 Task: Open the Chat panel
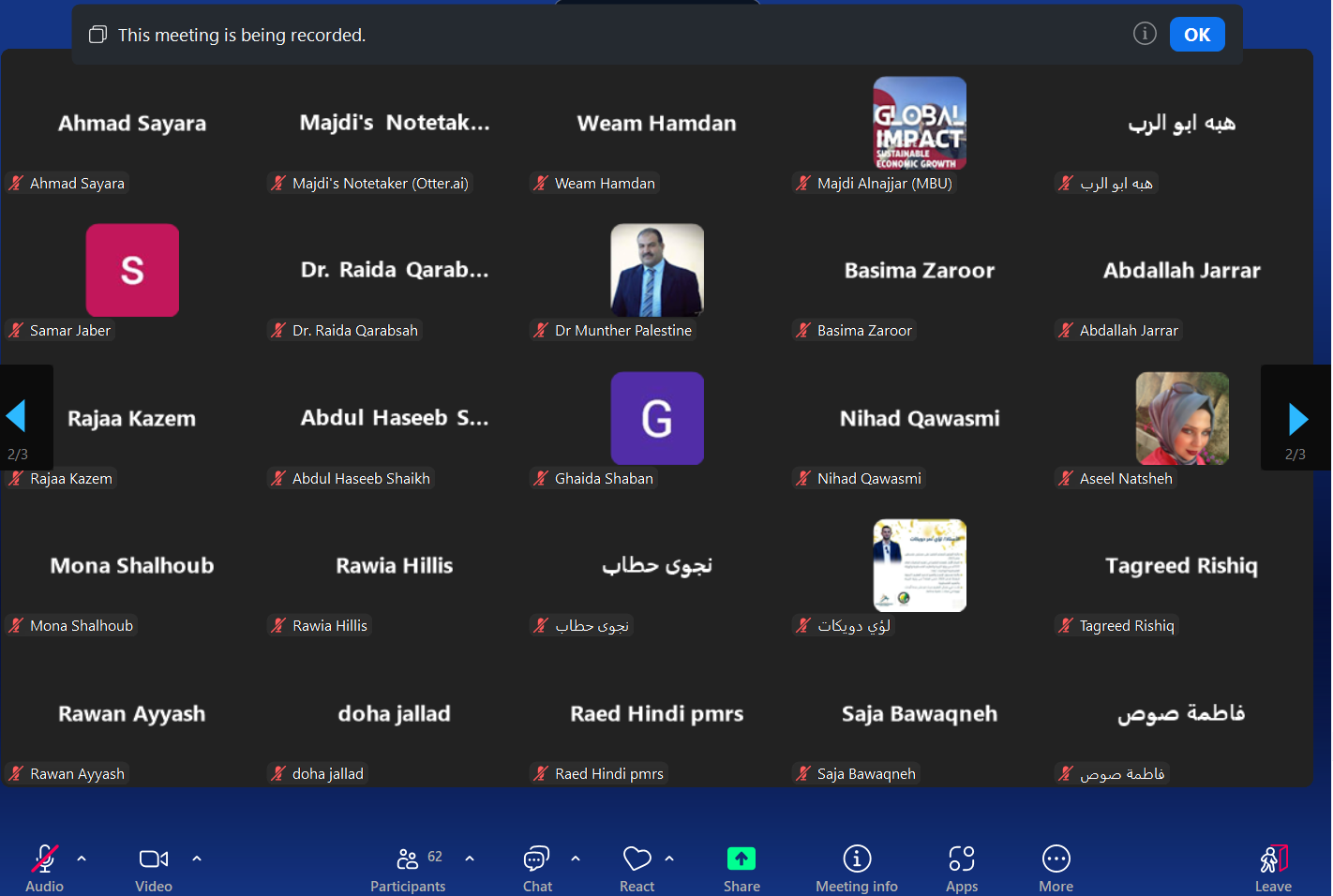[x=537, y=859]
